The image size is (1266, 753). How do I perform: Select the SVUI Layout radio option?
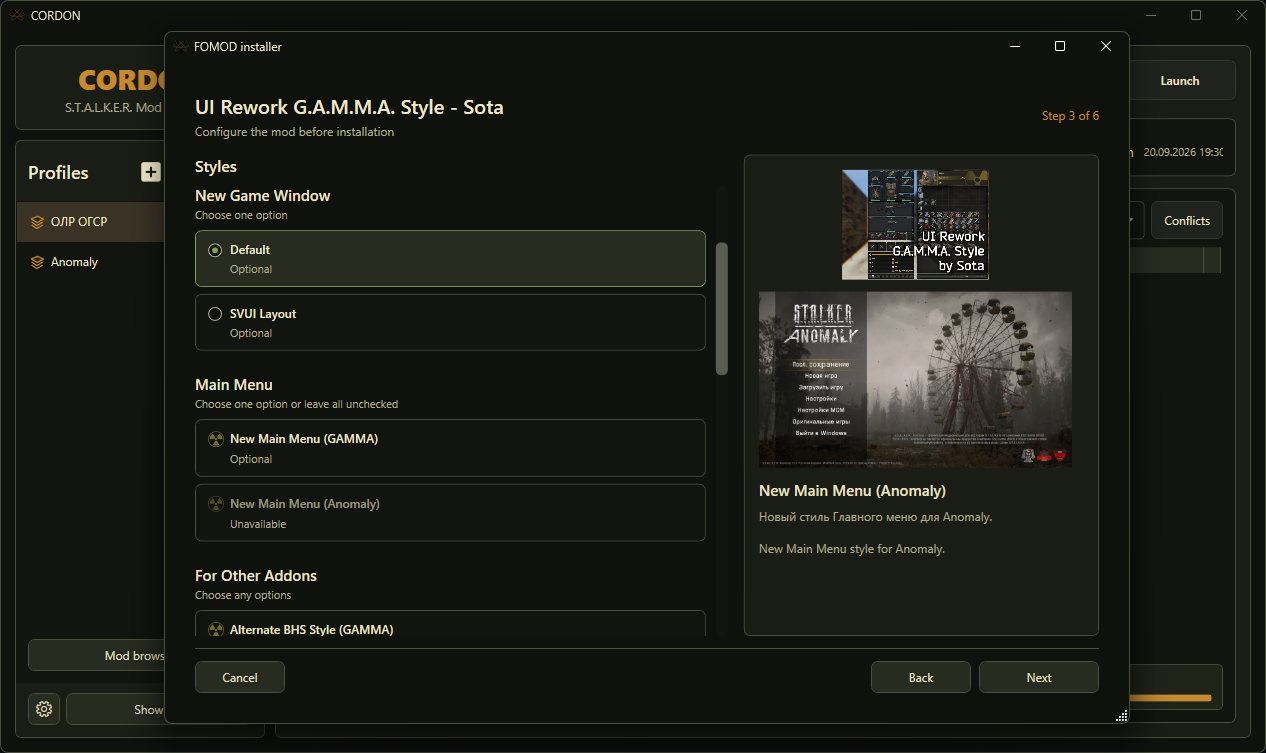click(x=450, y=322)
